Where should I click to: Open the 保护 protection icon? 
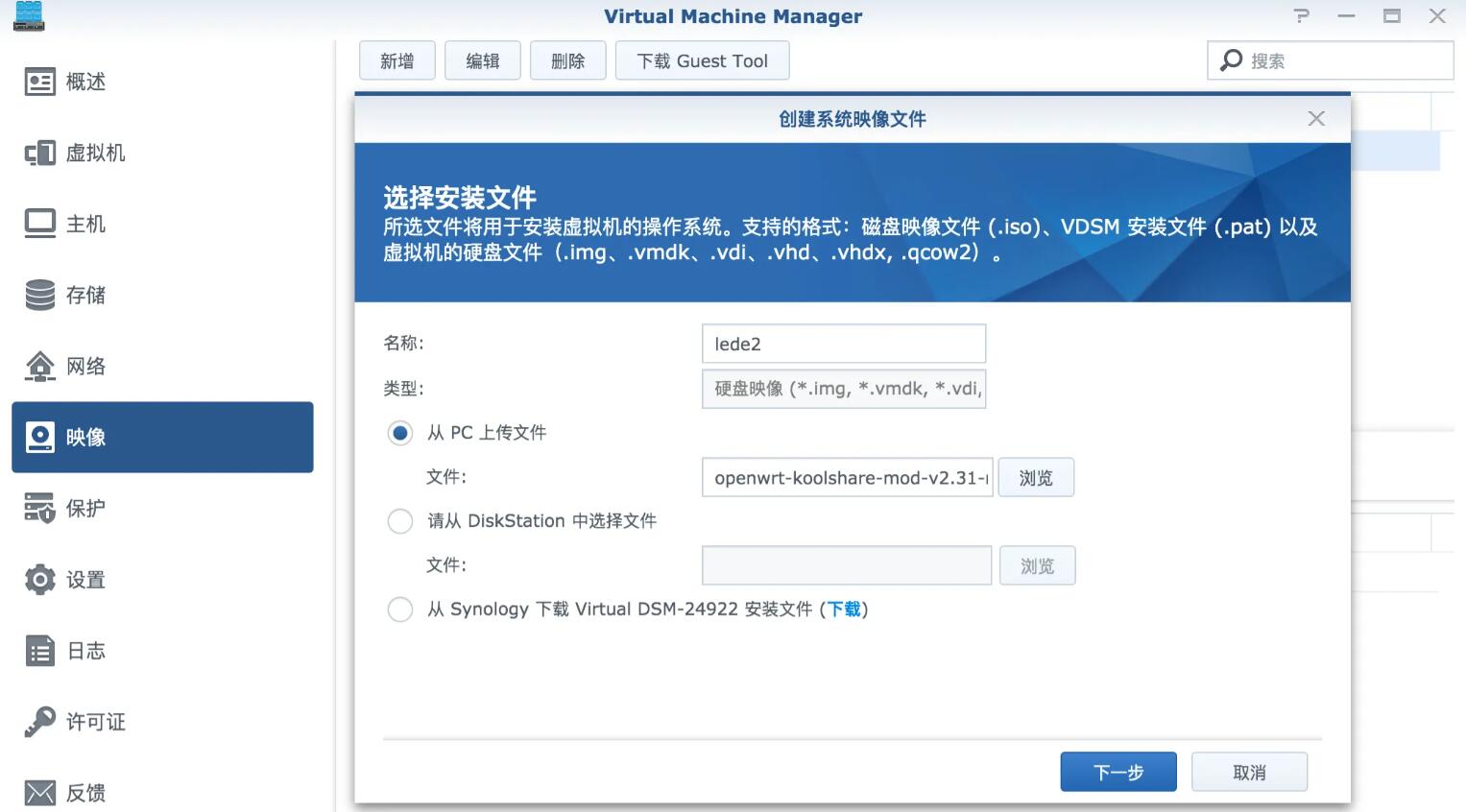click(39, 508)
